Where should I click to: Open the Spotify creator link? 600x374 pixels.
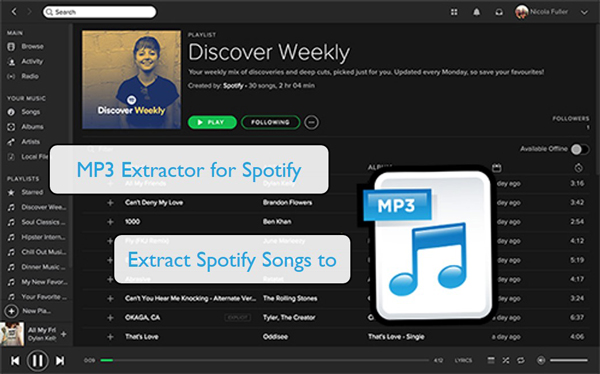233,86
